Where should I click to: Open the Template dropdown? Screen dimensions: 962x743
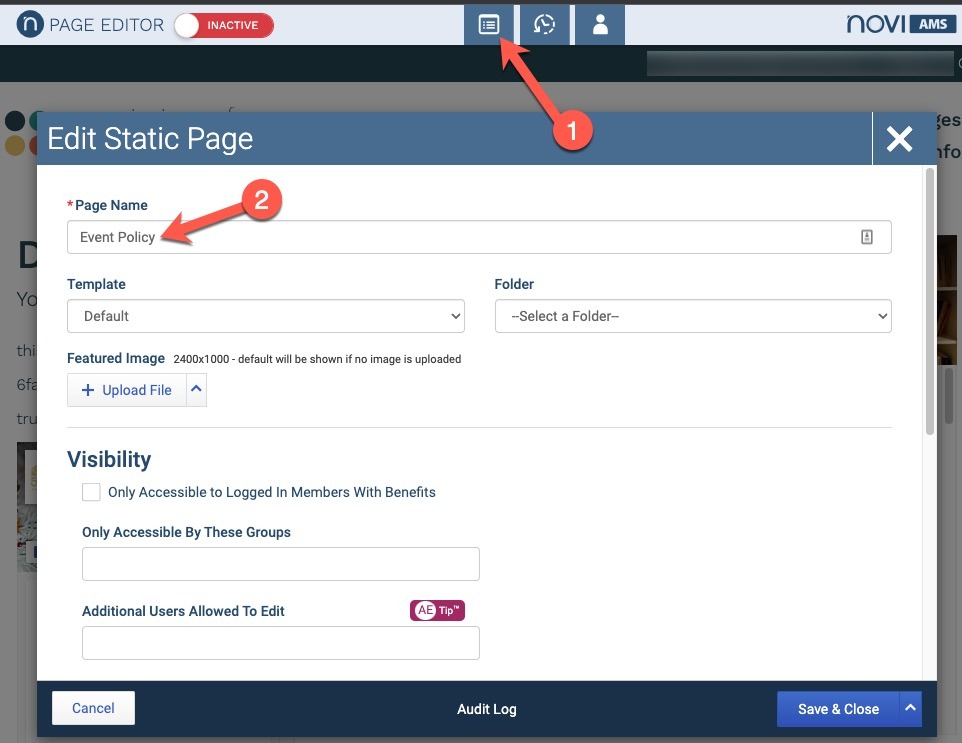(x=266, y=316)
